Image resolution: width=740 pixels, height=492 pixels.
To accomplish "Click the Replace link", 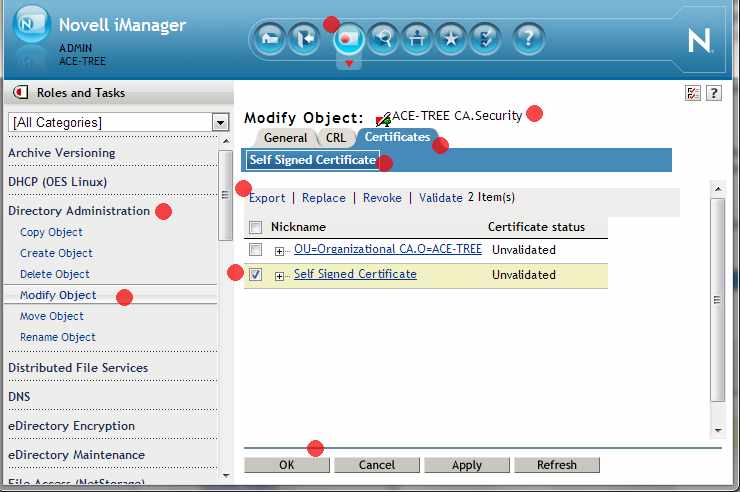I will [x=324, y=198].
